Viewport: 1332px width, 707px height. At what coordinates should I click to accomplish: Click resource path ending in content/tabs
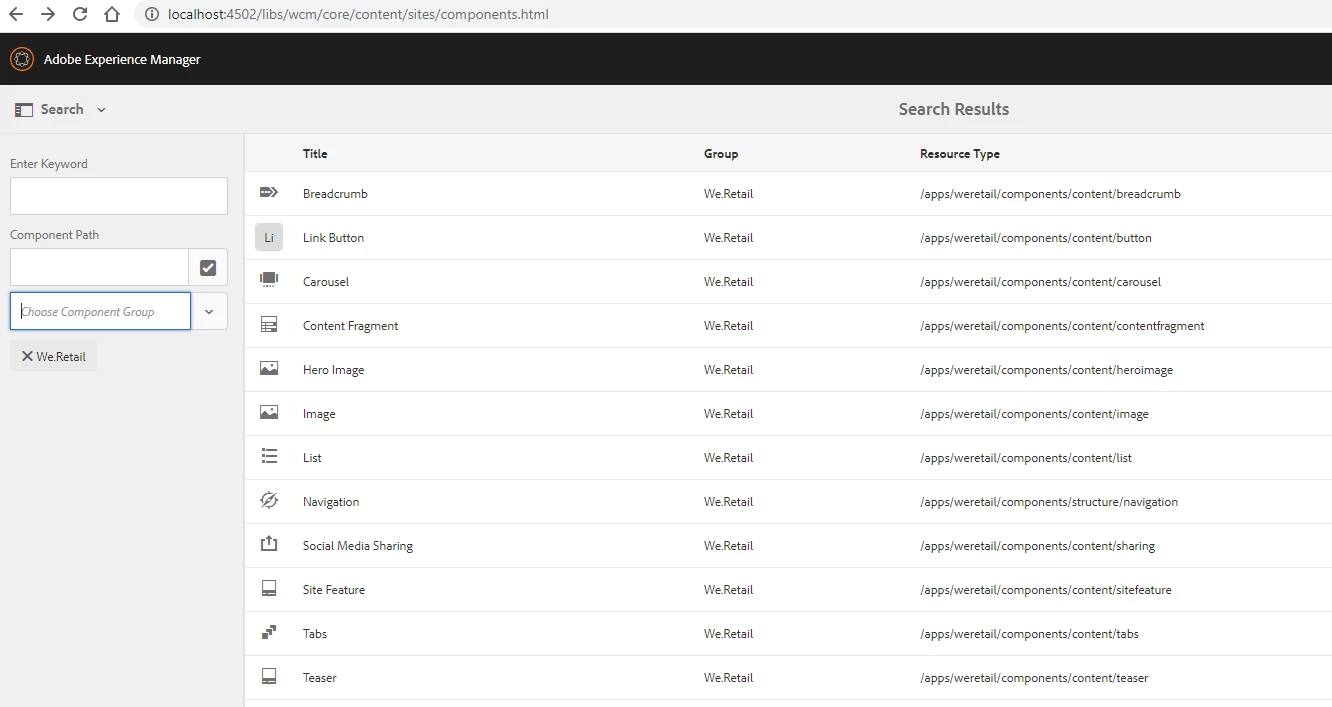[x=1029, y=633]
